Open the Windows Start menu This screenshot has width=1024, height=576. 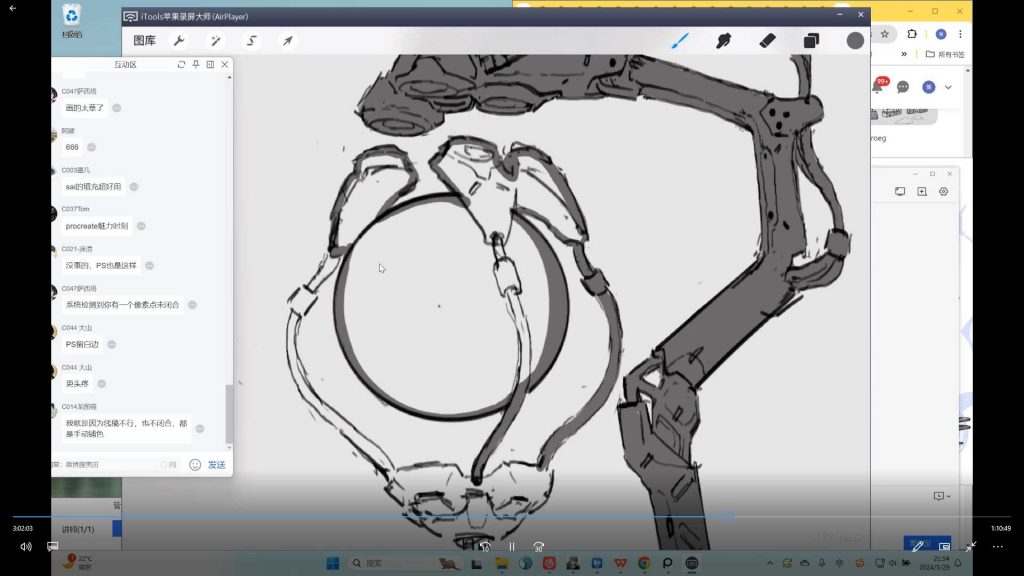(x=332, y=563)
